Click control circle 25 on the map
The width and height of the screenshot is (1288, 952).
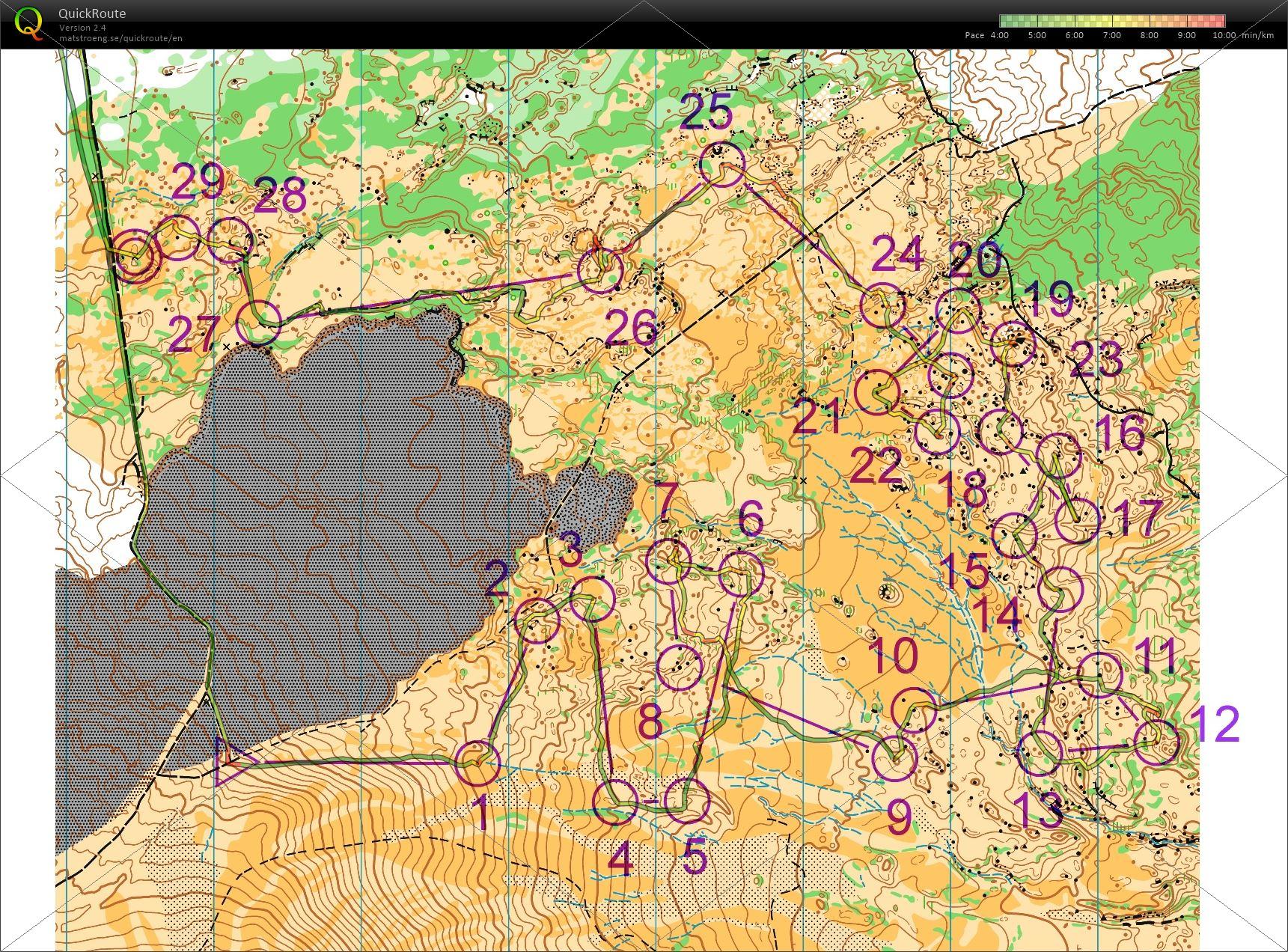click(722, 164)
